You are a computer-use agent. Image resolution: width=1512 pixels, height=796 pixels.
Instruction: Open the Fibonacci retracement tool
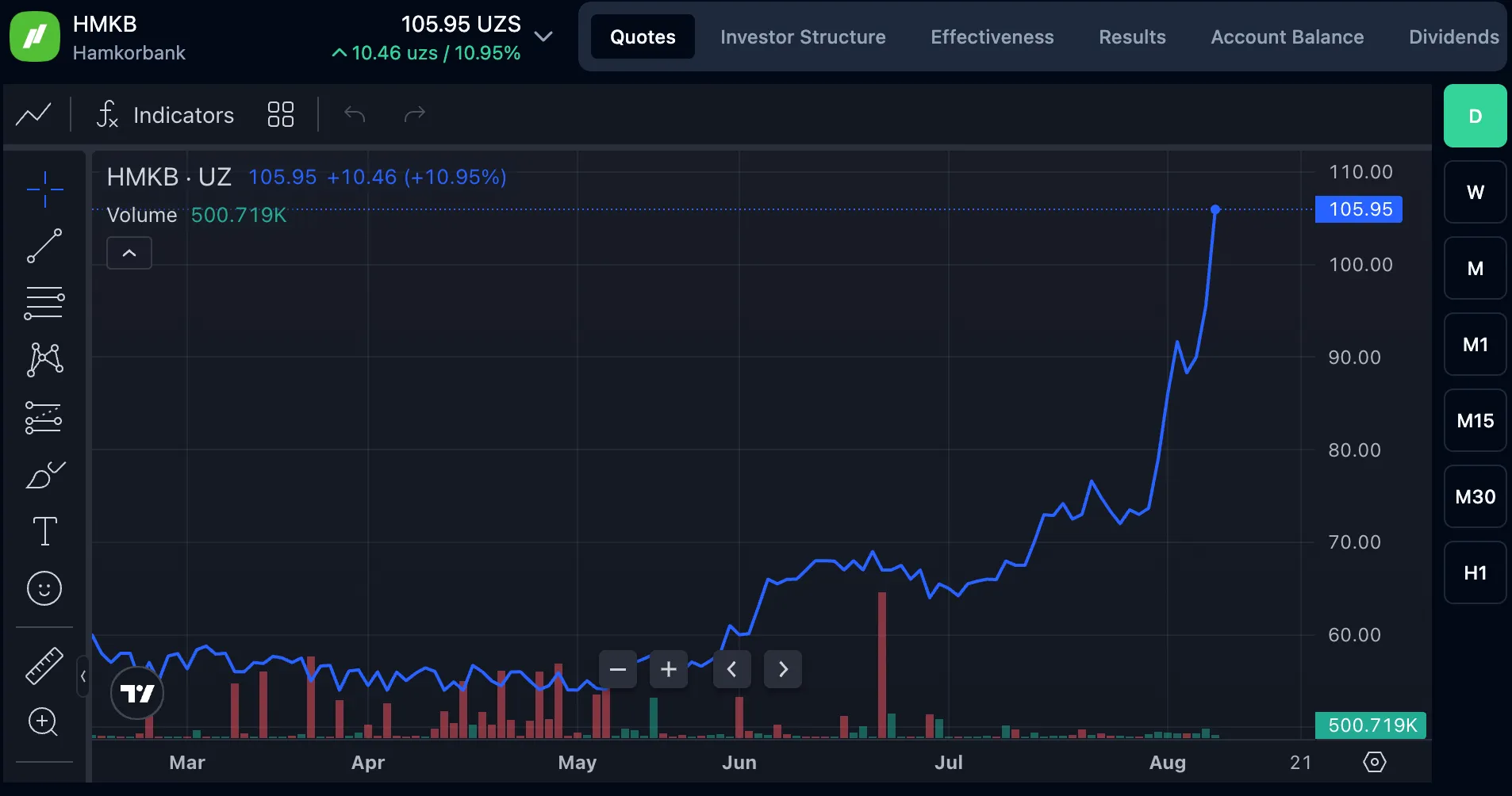[44, 303]
